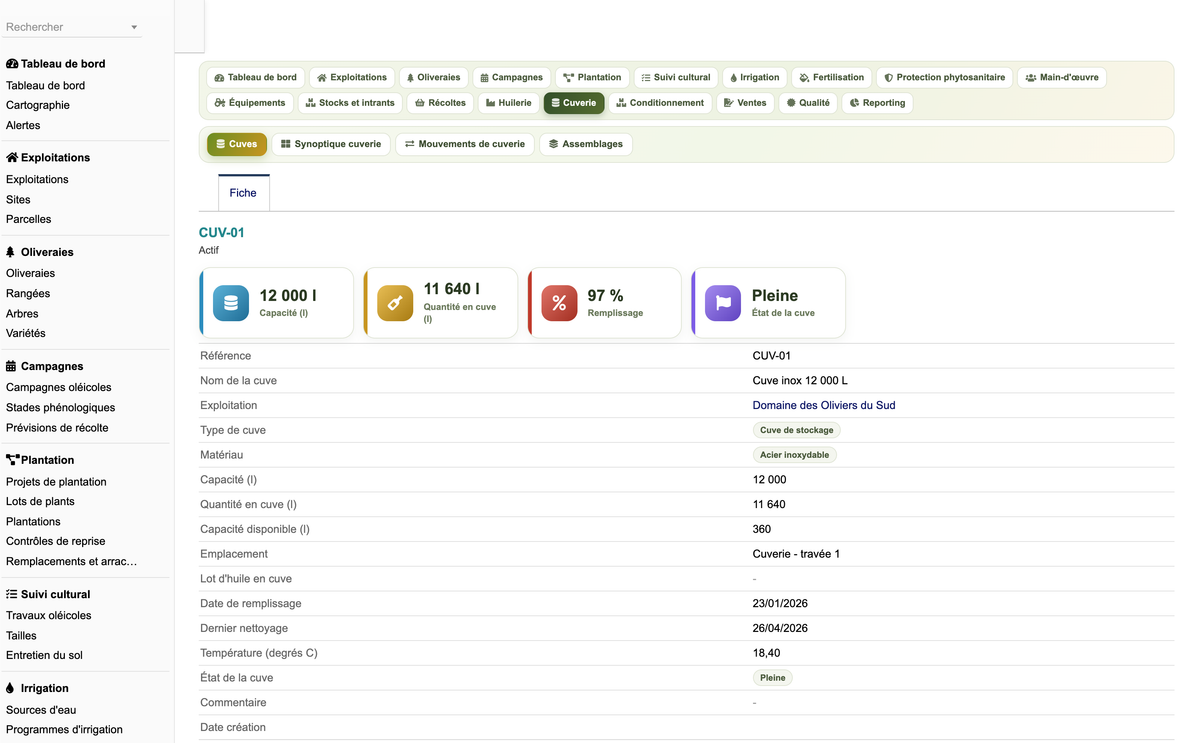The height and width of the screenshot is (743, 1200).
Task: Select the active Cuverie module button
Action: pos(574,102)
